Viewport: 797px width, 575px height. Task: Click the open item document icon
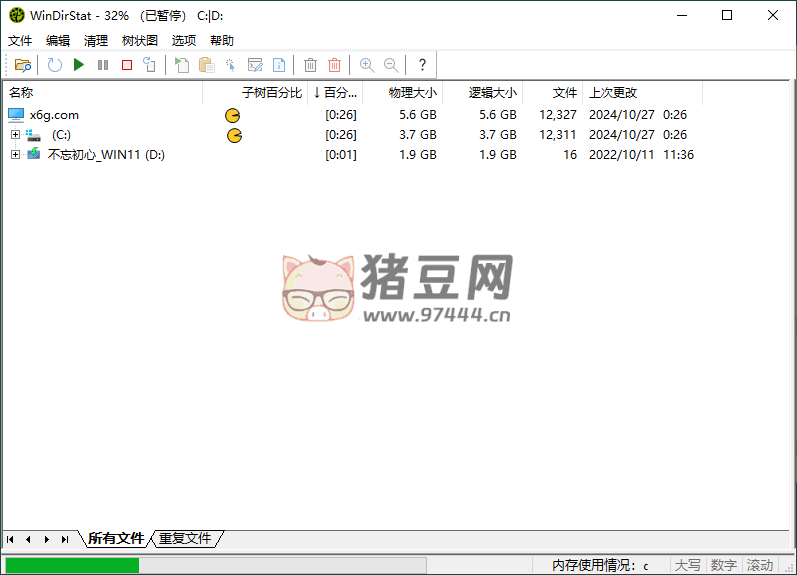coord(182,65)
